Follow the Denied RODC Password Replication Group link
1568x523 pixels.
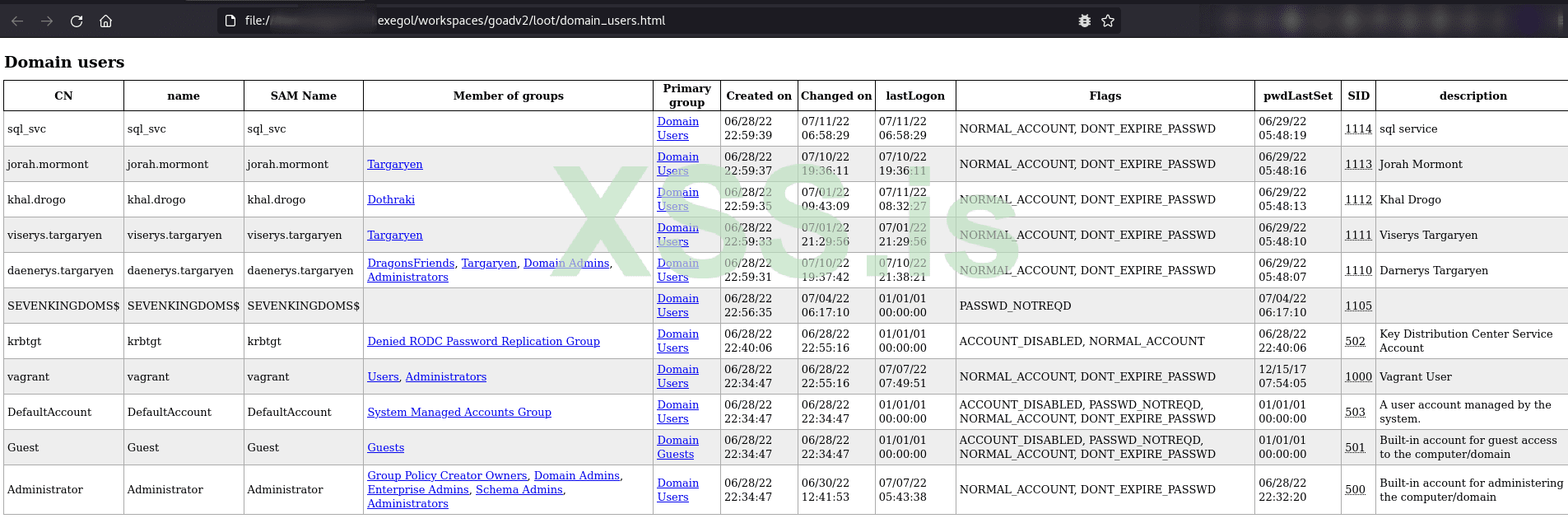tap(483, 341)
